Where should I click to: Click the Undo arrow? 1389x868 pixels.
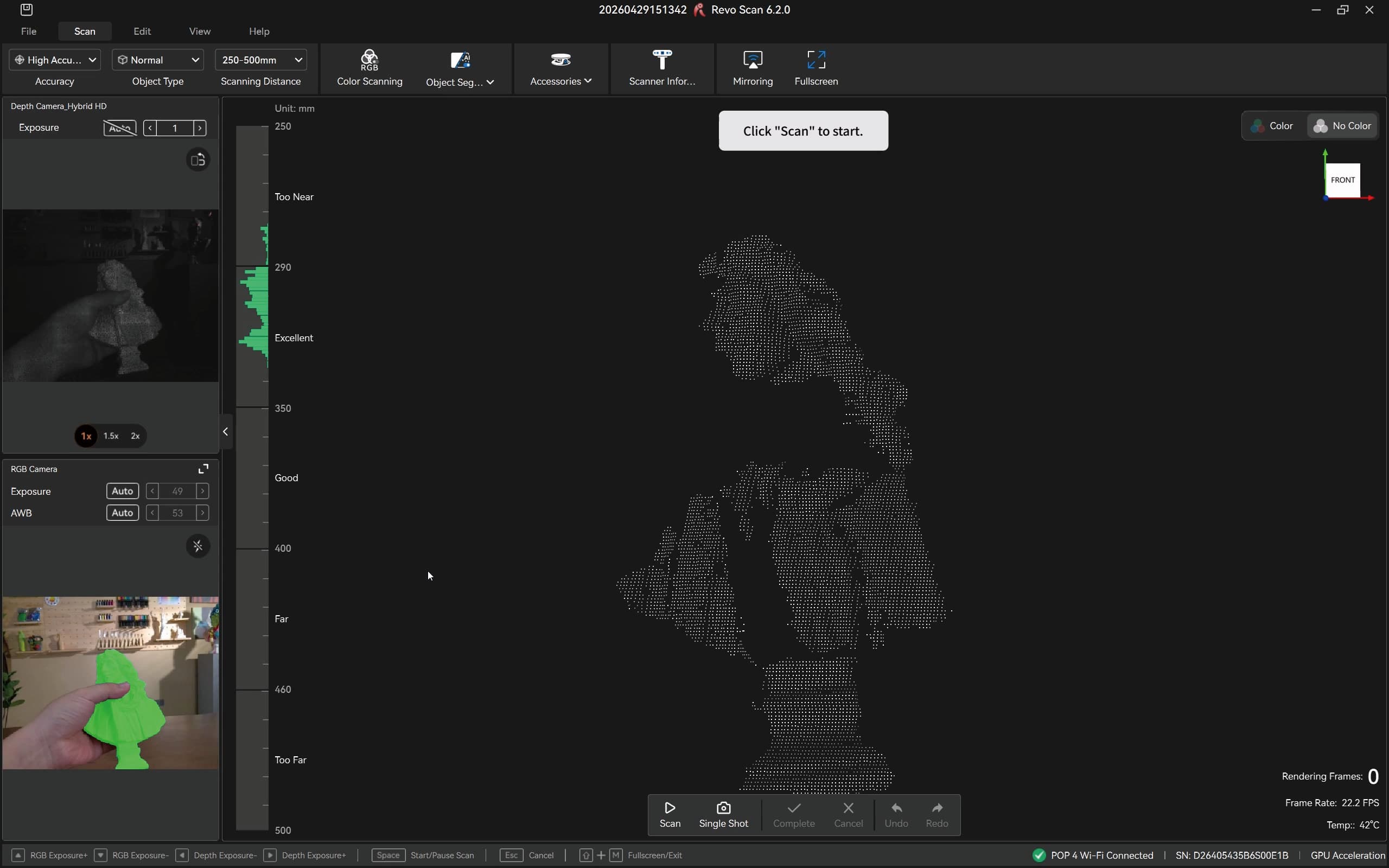point(896,808)
